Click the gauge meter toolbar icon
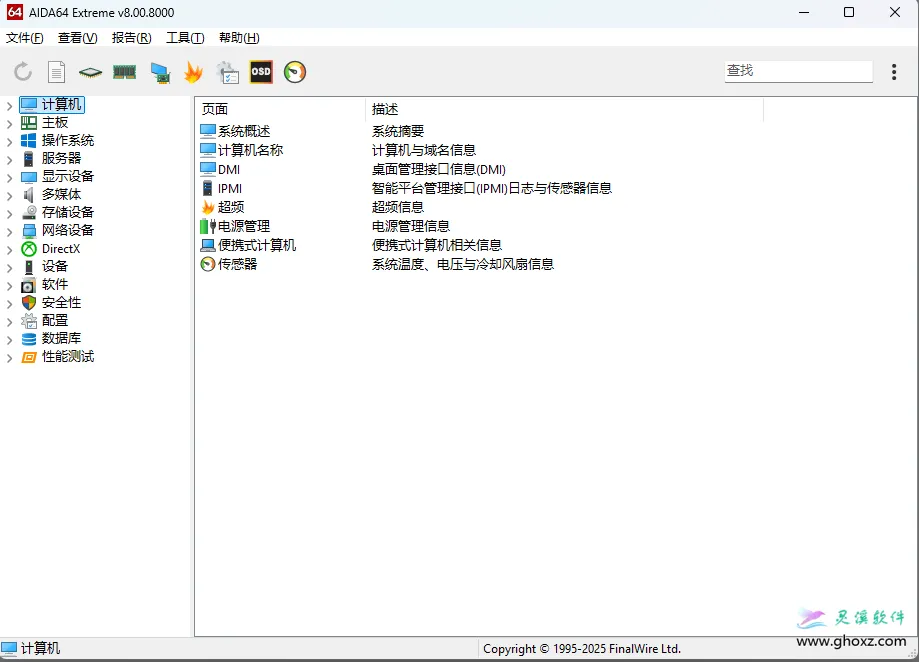The image size is (919, 662). (x=295, y=72)
